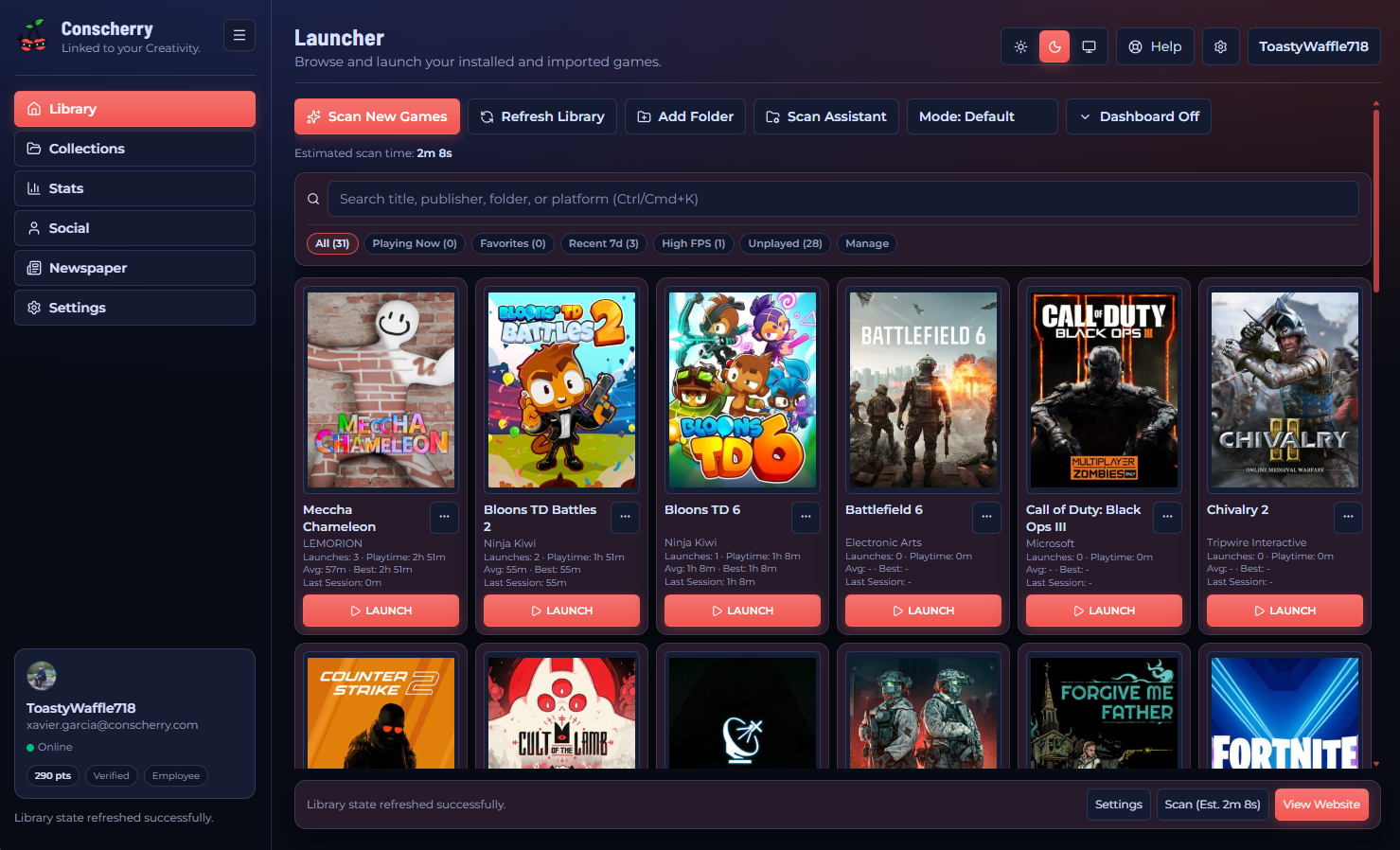Screen dimensions: 1400x850
Task: Click Fortnite cover art
Action: 1285,713
